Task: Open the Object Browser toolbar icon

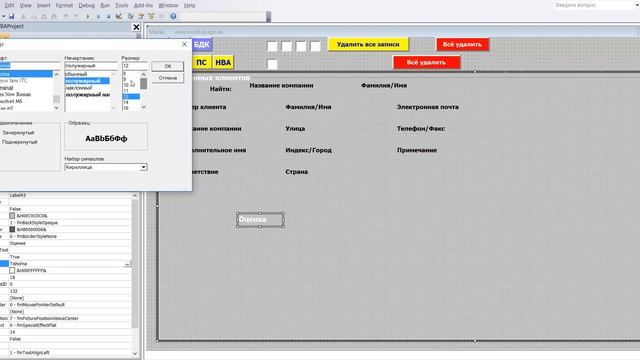Action: (x=151, y=16)
